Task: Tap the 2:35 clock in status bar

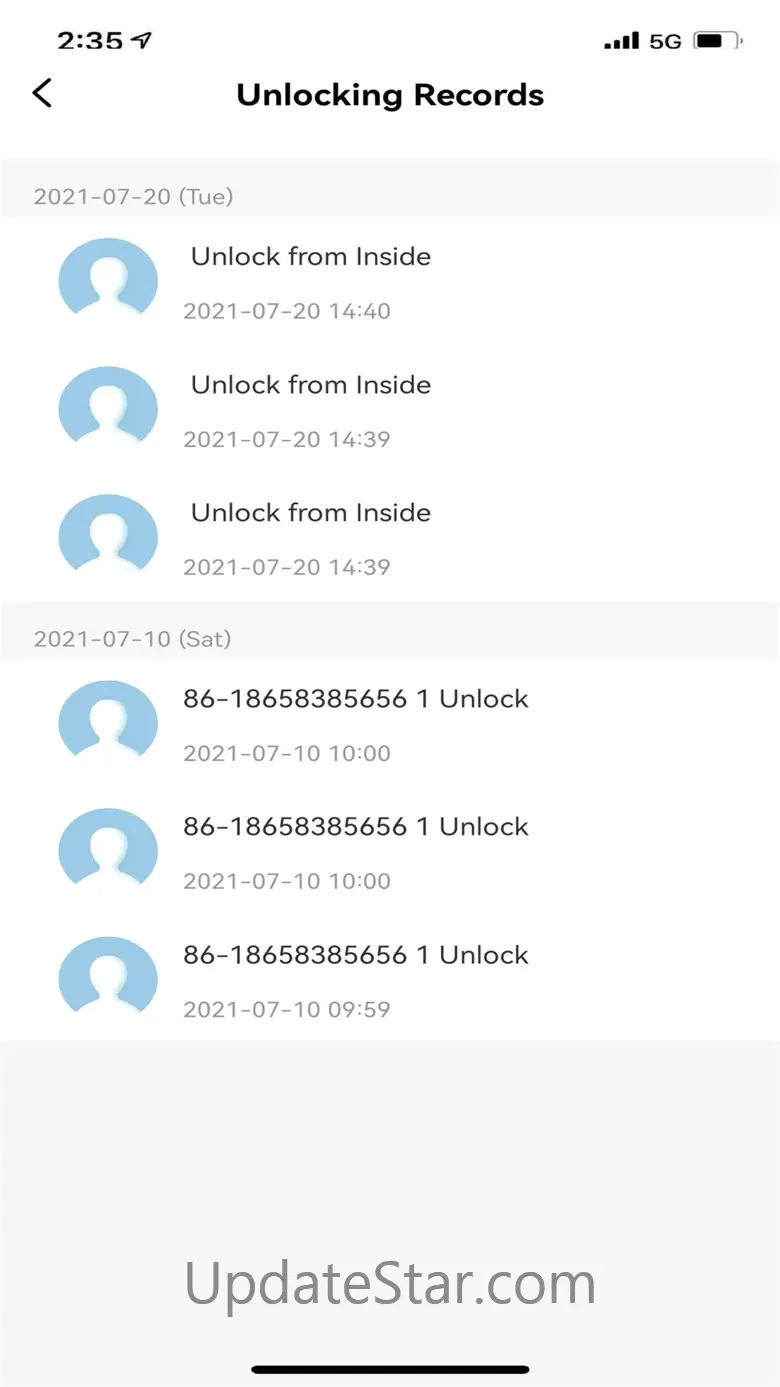Action: [90, 41]
